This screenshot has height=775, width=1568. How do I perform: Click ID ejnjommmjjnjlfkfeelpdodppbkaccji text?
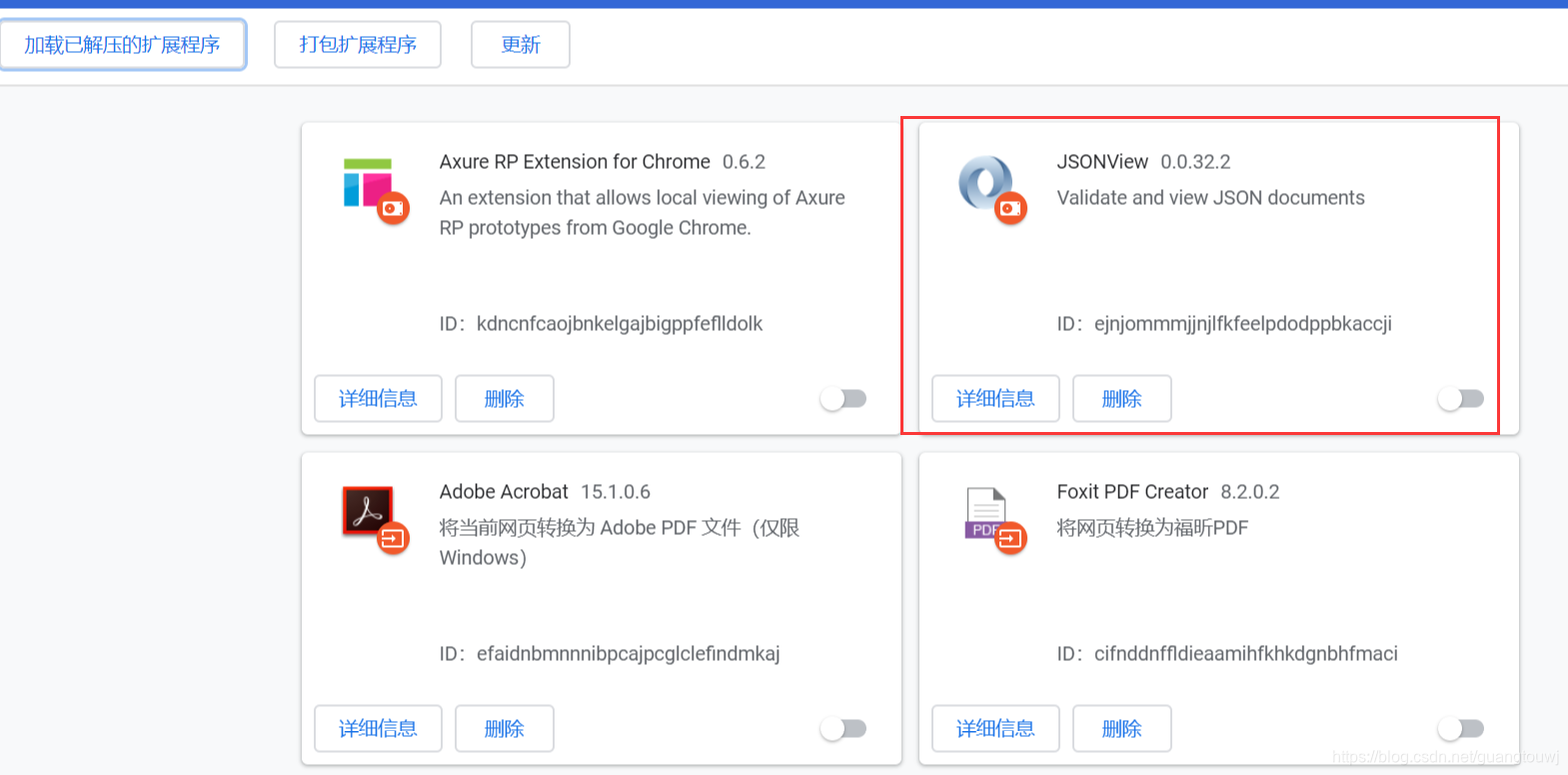coord(1224,324)
